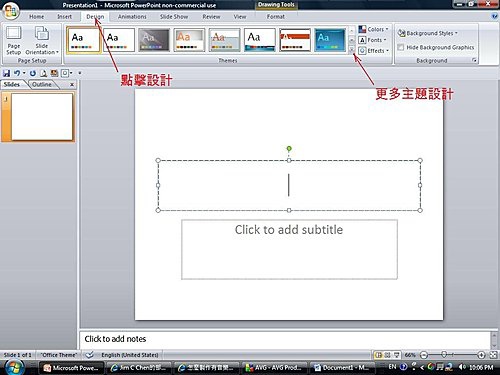Expand the More themes gallery button

click(352, 49)
